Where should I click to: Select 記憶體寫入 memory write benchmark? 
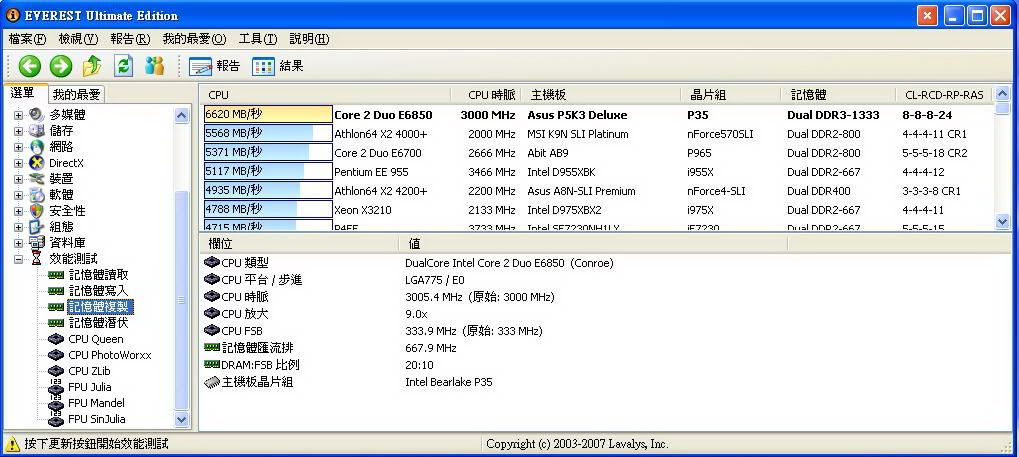(x=99, y=291)
